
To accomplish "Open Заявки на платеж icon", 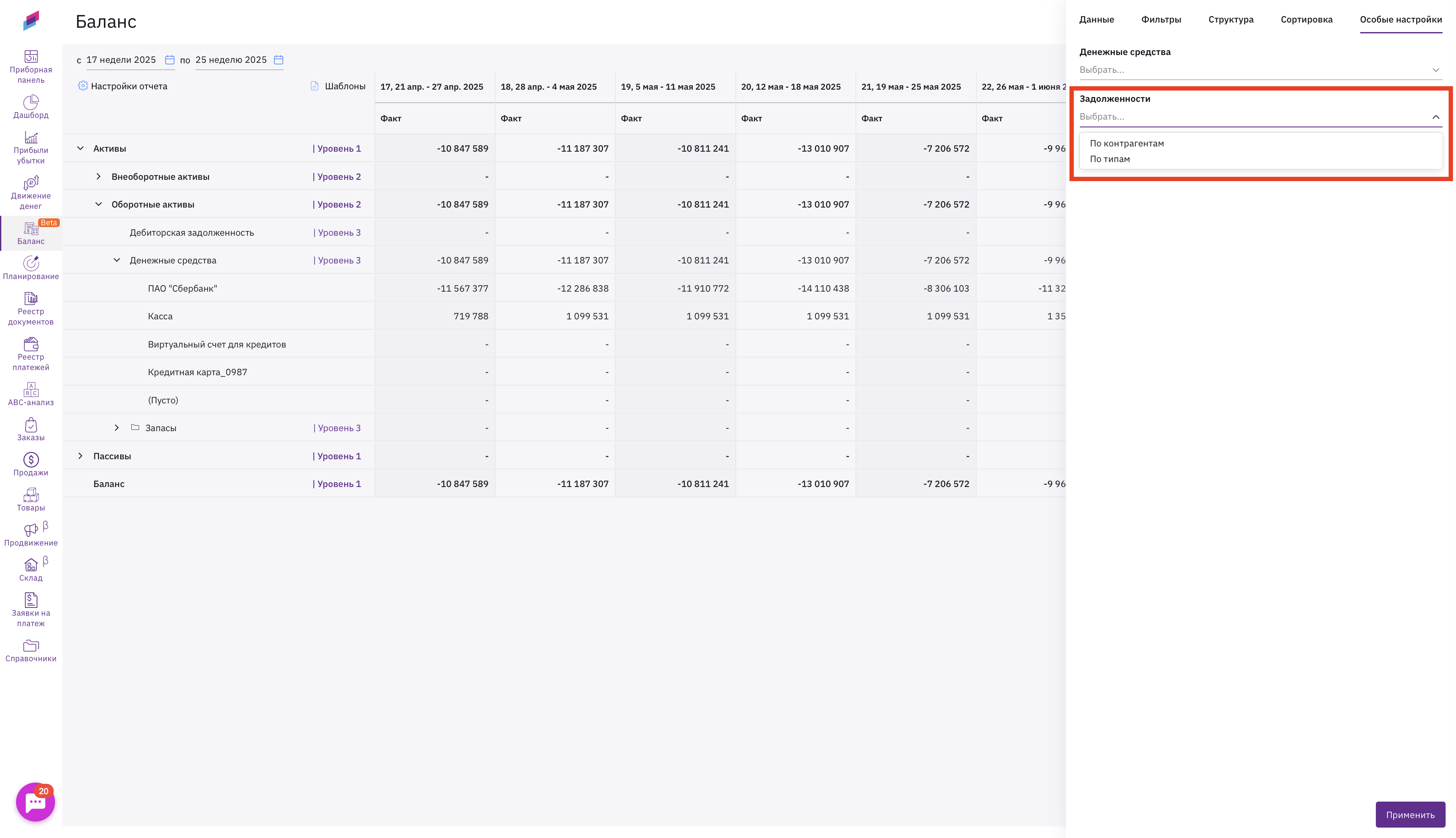I will tap(31, 600).
